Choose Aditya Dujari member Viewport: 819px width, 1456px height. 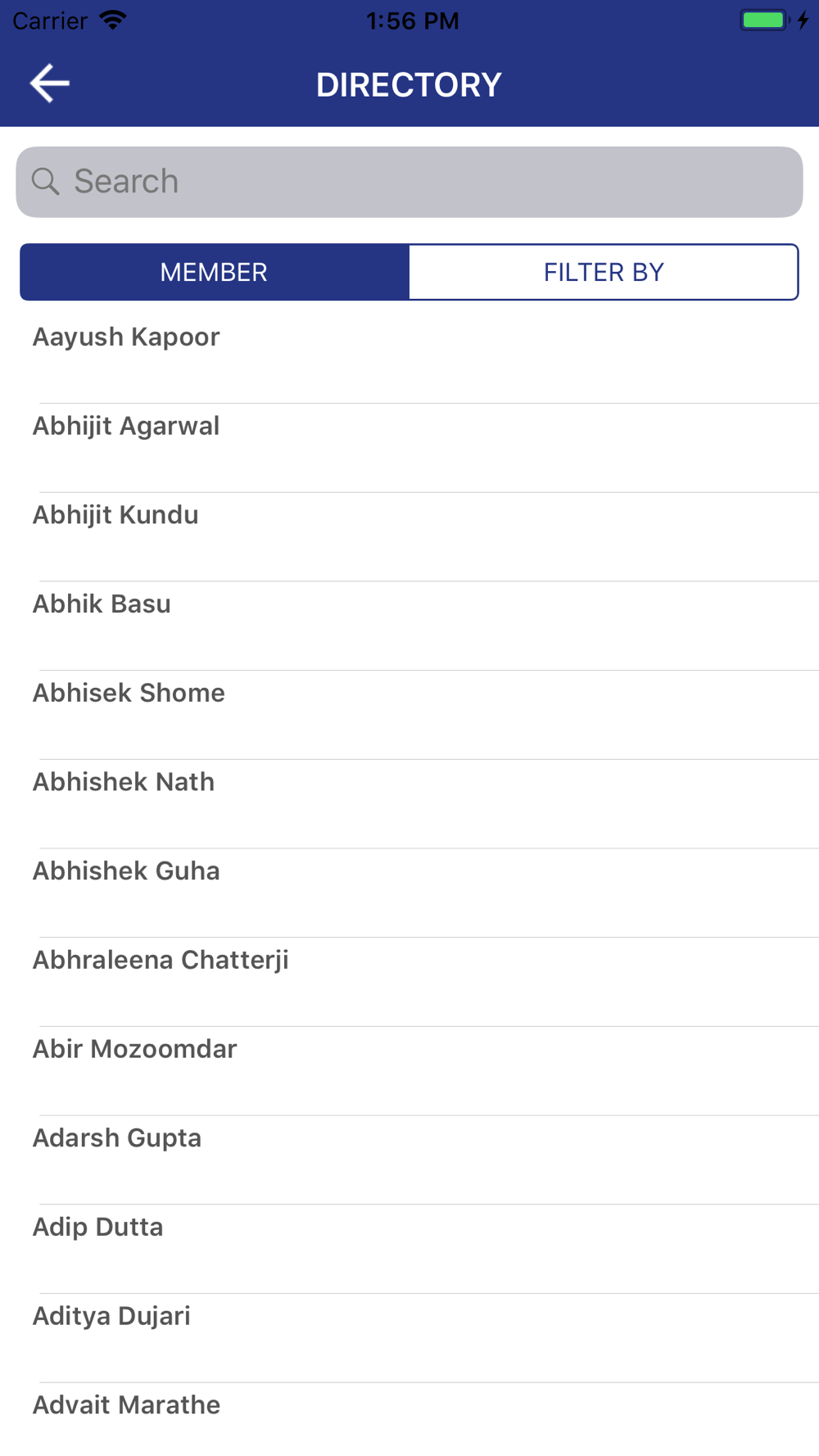(x=409, y=1338)
